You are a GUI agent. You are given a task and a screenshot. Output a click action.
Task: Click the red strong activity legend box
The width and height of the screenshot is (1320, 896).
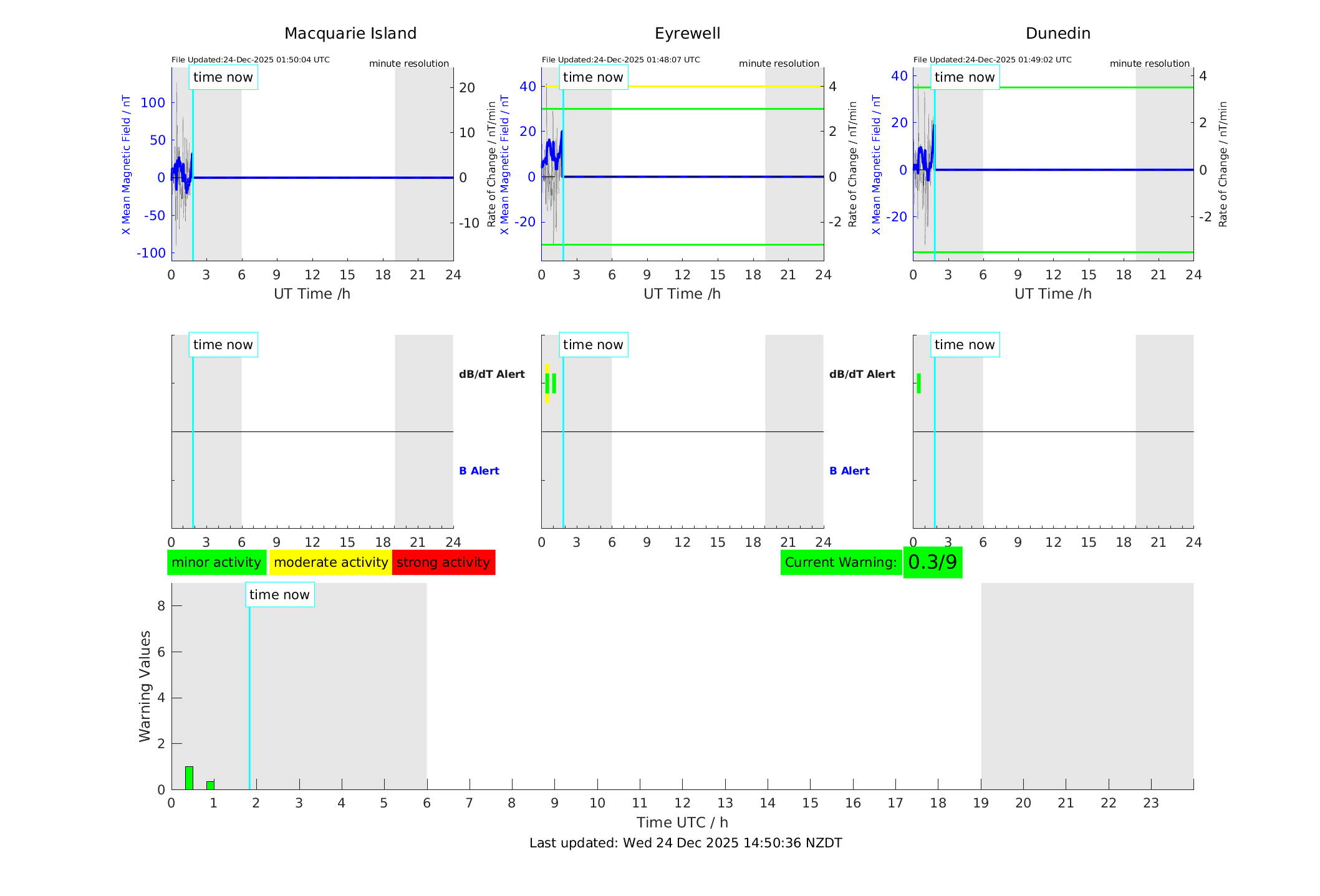[x=443, y=562]
